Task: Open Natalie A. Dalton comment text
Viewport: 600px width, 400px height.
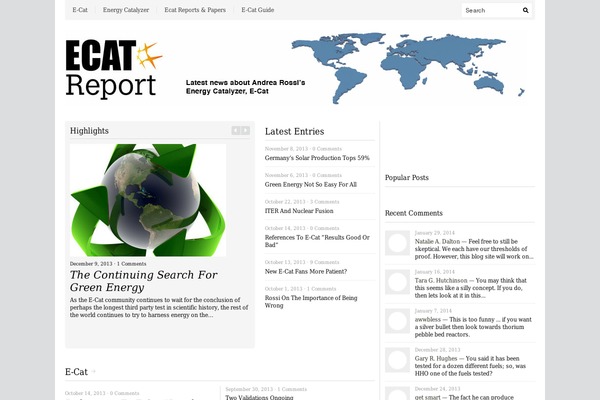Action: coord(474,249)
